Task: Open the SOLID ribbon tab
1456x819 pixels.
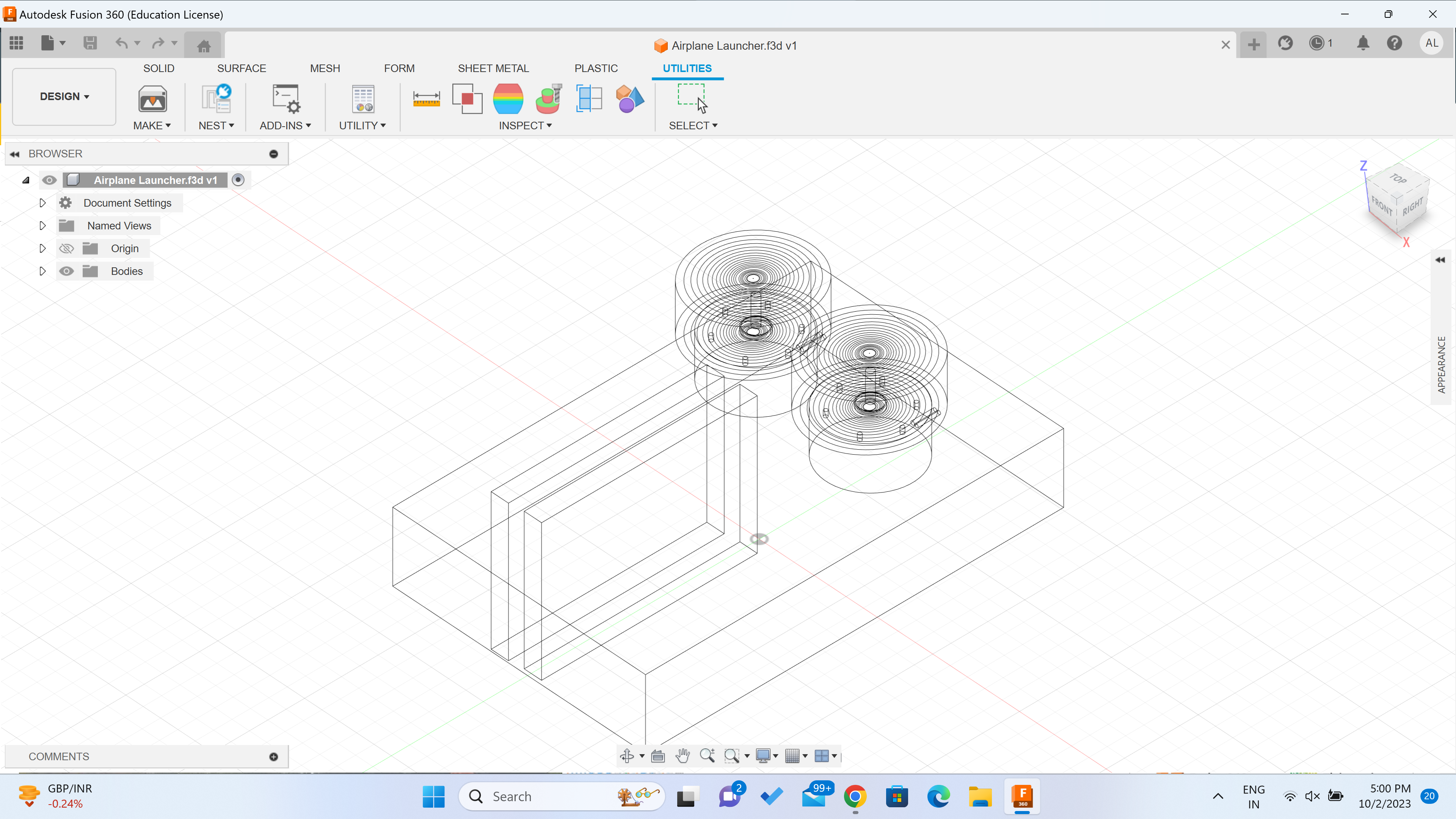Action: 158,68
